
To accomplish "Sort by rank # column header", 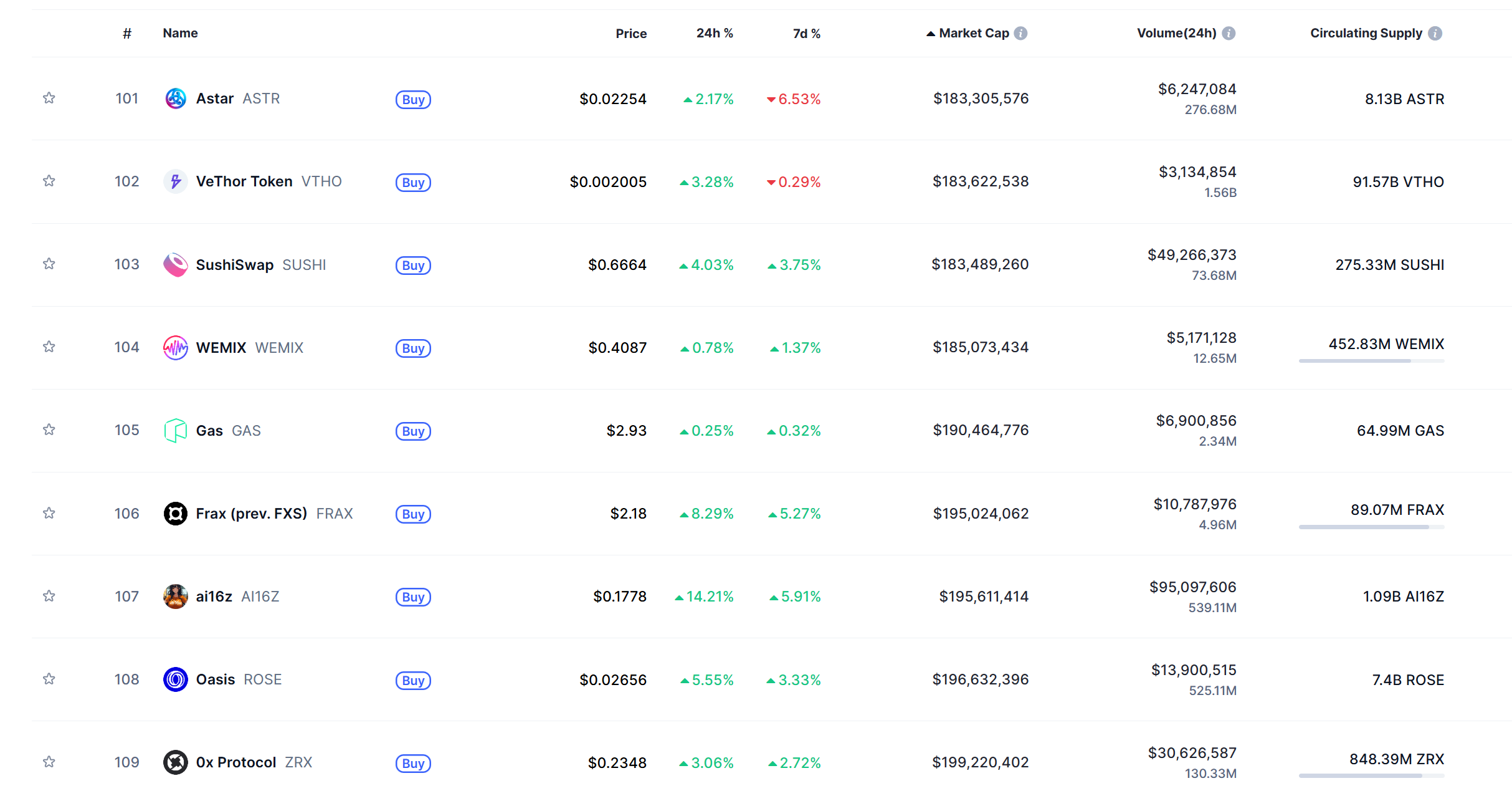I will tap(127, 34).
